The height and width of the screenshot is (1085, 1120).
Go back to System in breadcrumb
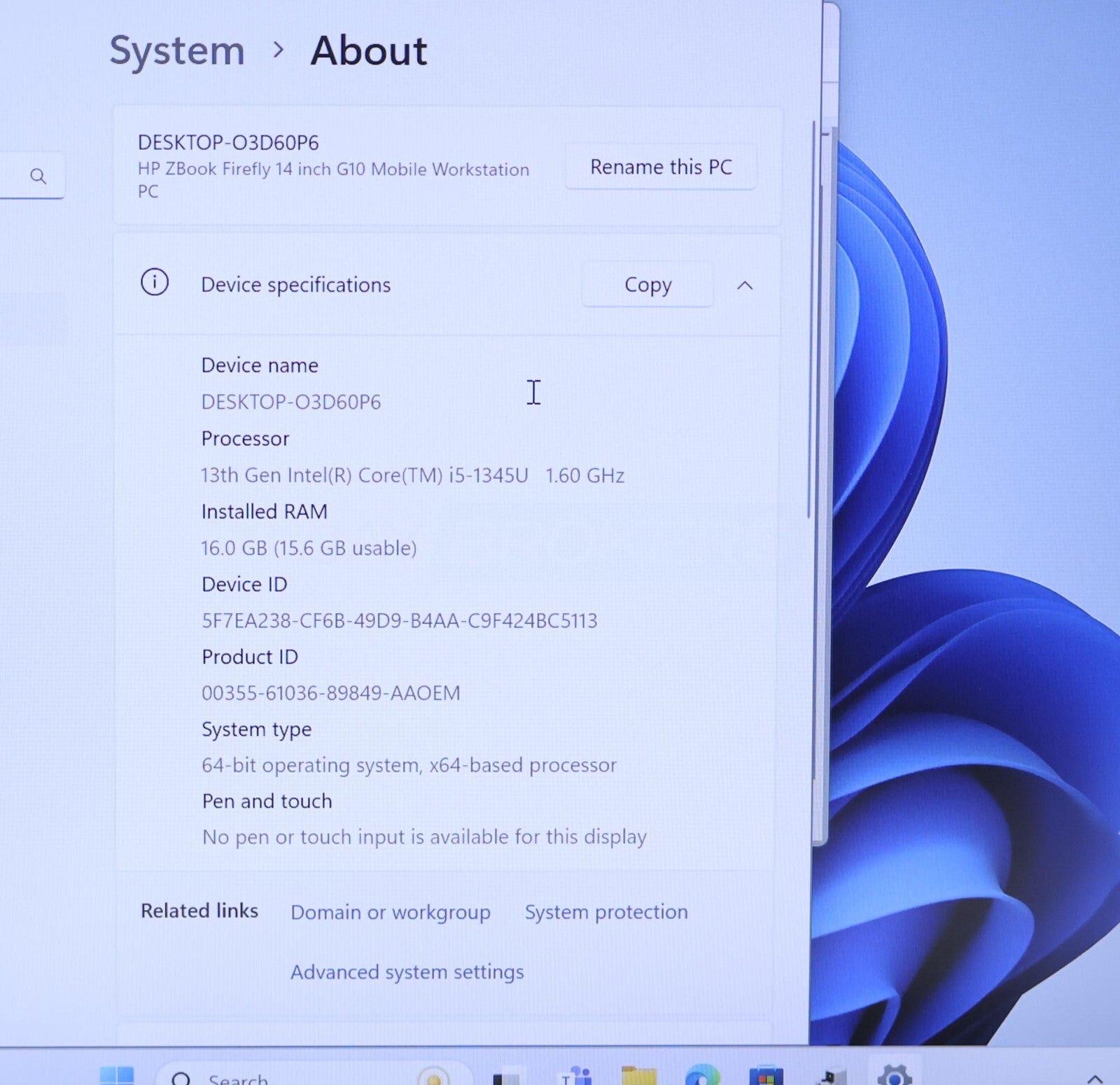coord(177,51)
